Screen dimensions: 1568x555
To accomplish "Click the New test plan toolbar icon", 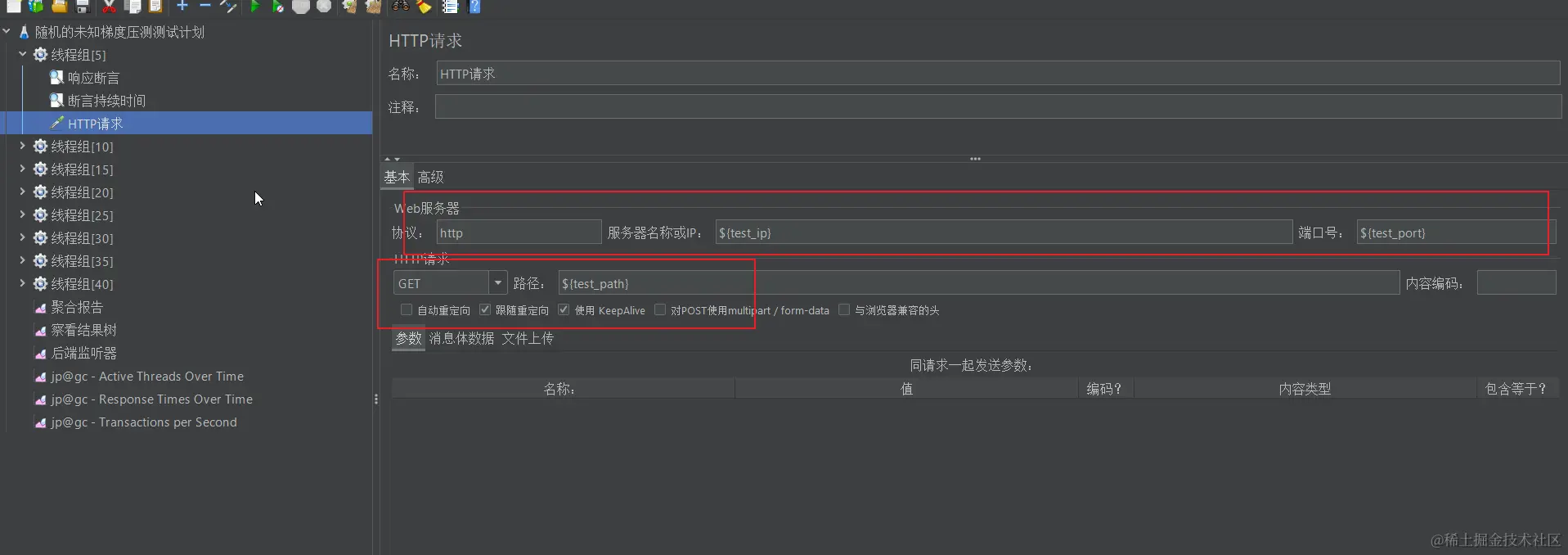I will (x=14, y=6).
